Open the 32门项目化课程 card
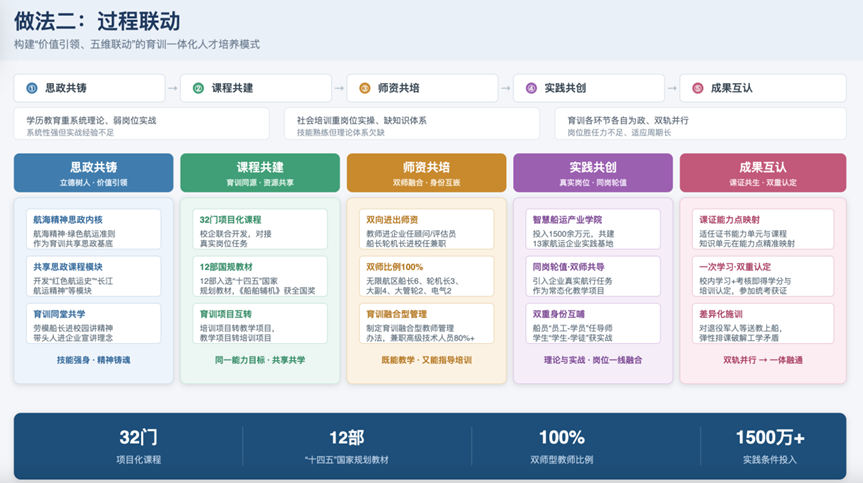This screenshot has height=483, width=863. click(260, 229)
